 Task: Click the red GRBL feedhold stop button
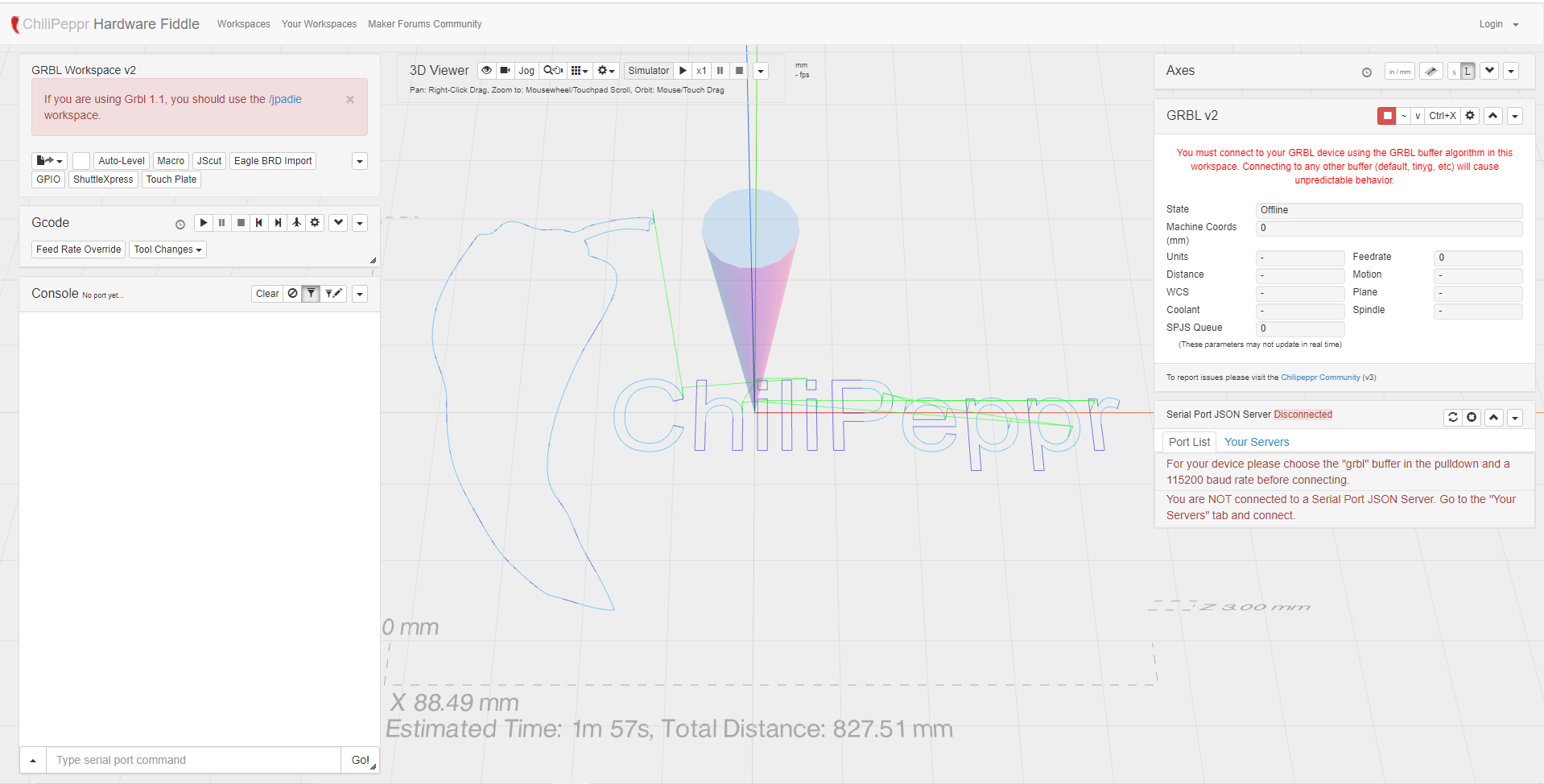(1387, 116)
